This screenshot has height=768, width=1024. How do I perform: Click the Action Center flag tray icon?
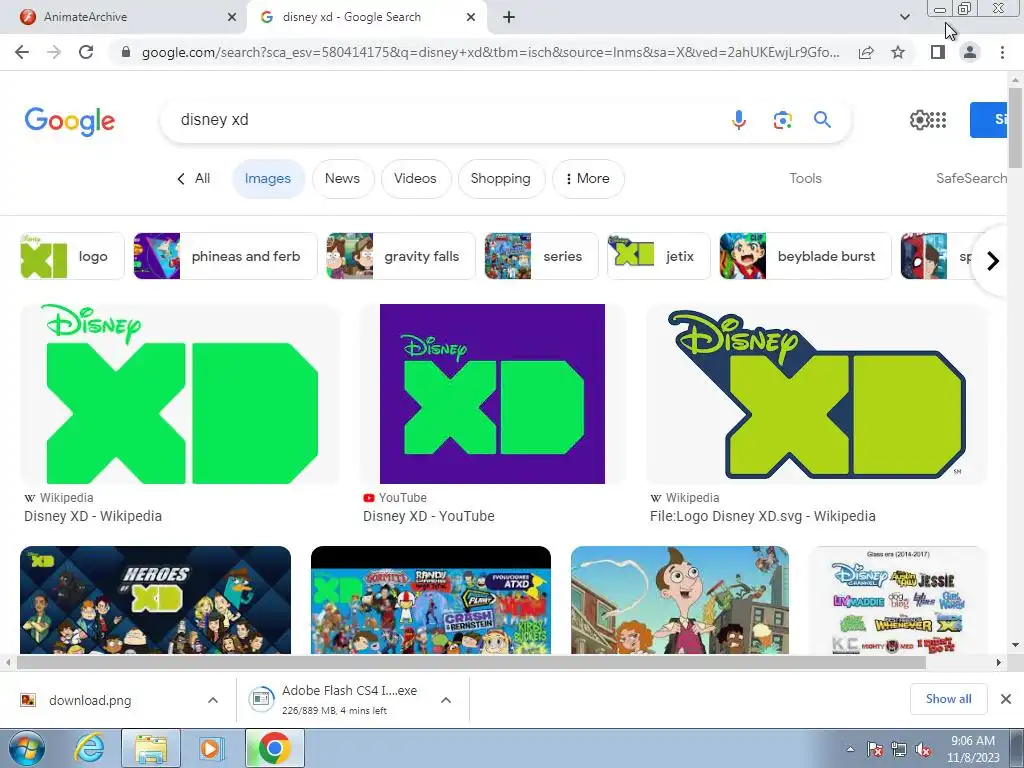(875, 750)
